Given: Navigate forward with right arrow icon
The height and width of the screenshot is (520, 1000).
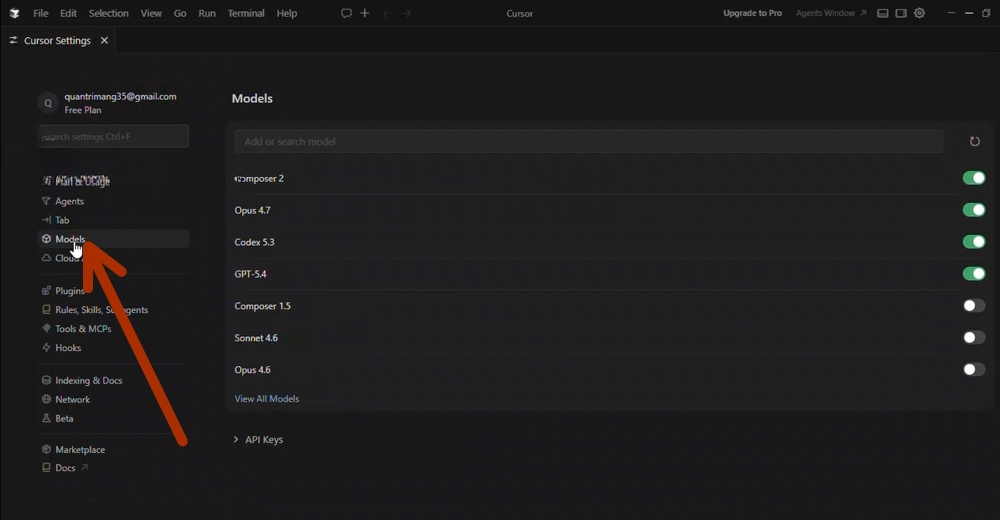Looking at the screenshot, I should (x=406, y=13).
